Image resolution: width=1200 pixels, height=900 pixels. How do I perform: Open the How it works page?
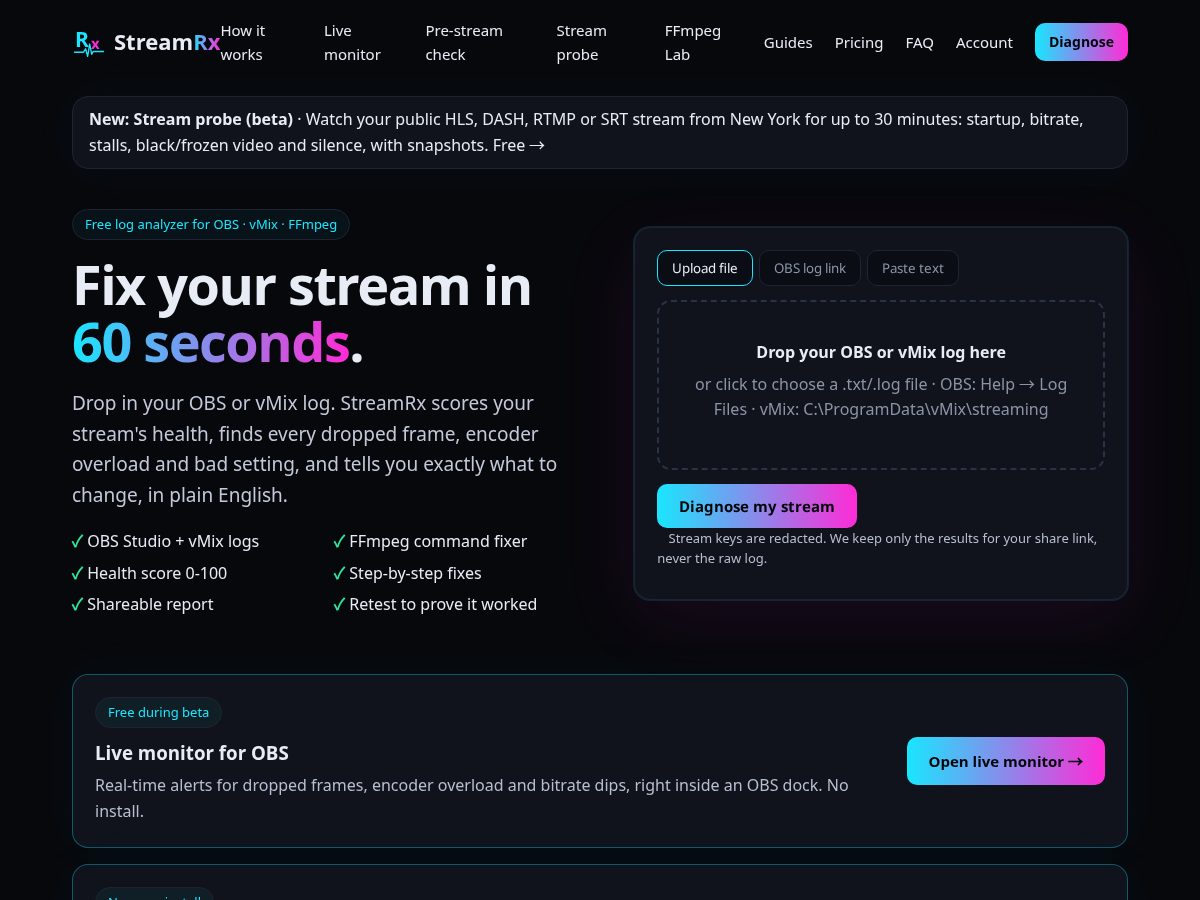click(243, 43)
